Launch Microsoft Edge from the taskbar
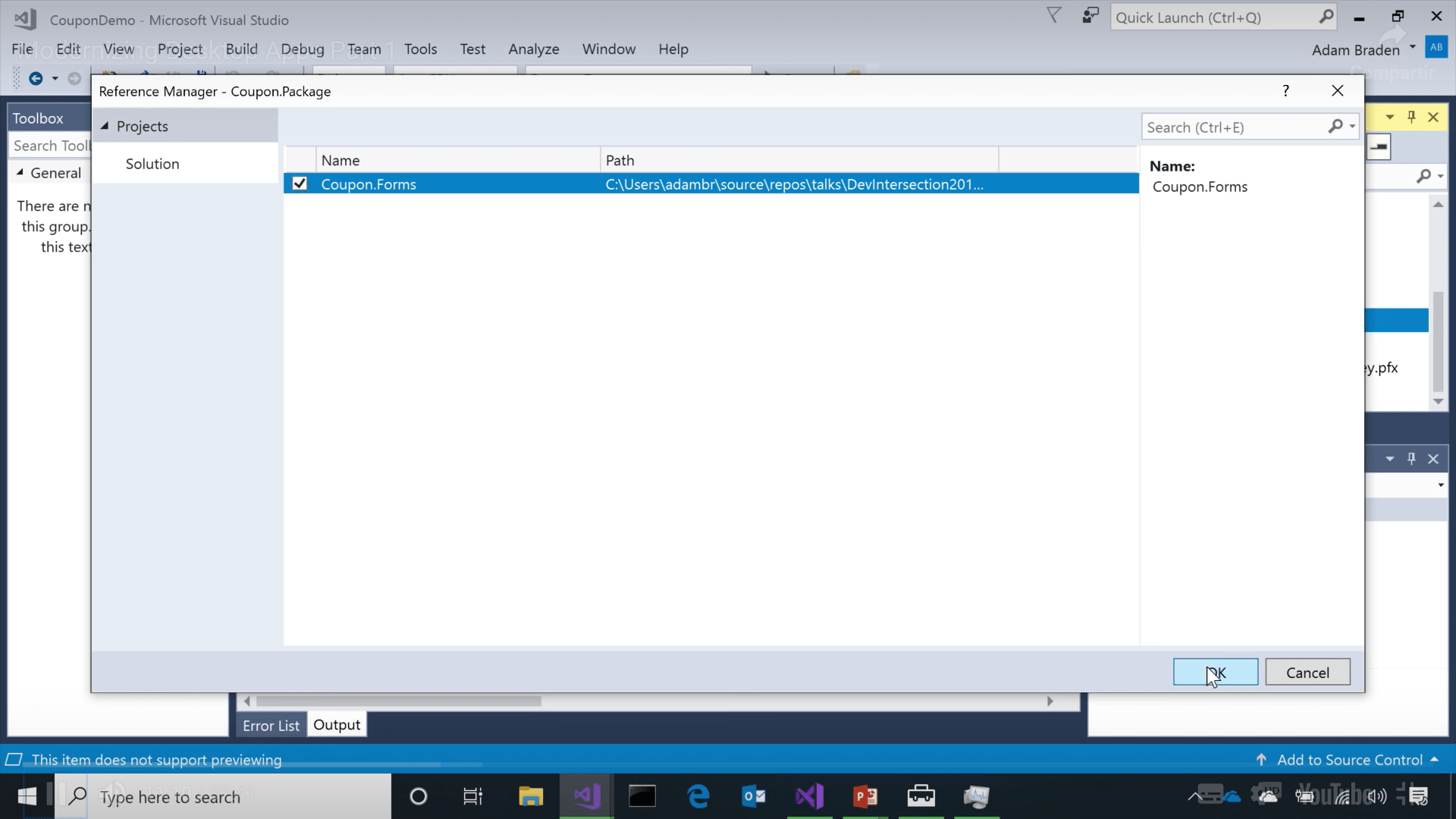The height and width of the screenshot is (819, 1456). click(x=698, y=796)
